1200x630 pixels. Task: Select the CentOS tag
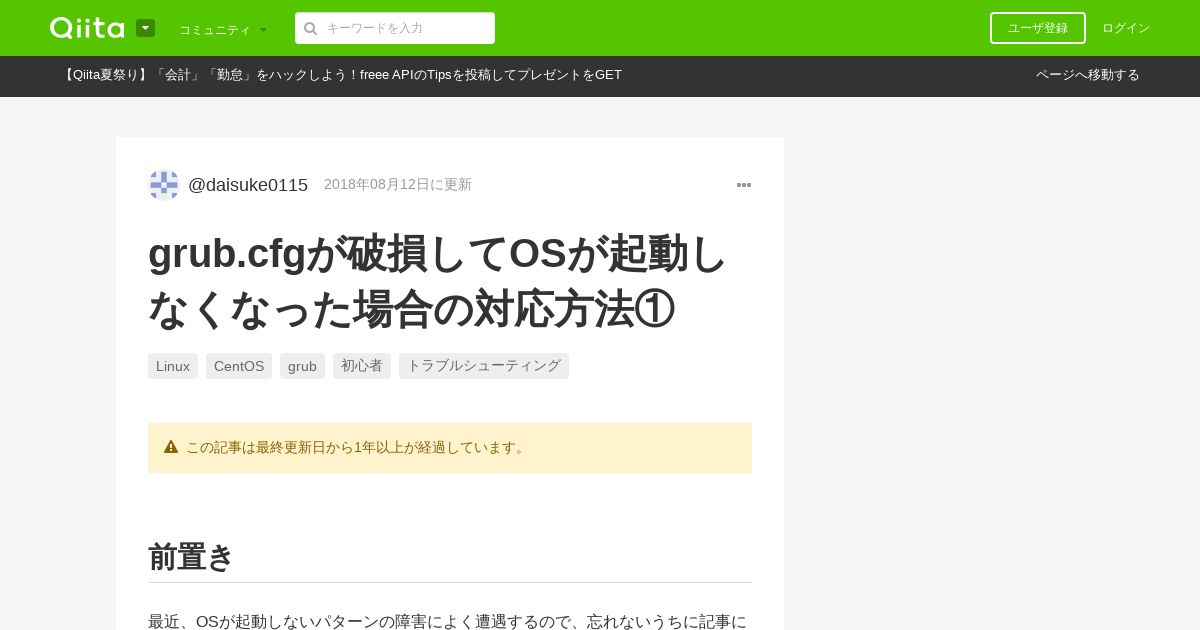point(239,366)
